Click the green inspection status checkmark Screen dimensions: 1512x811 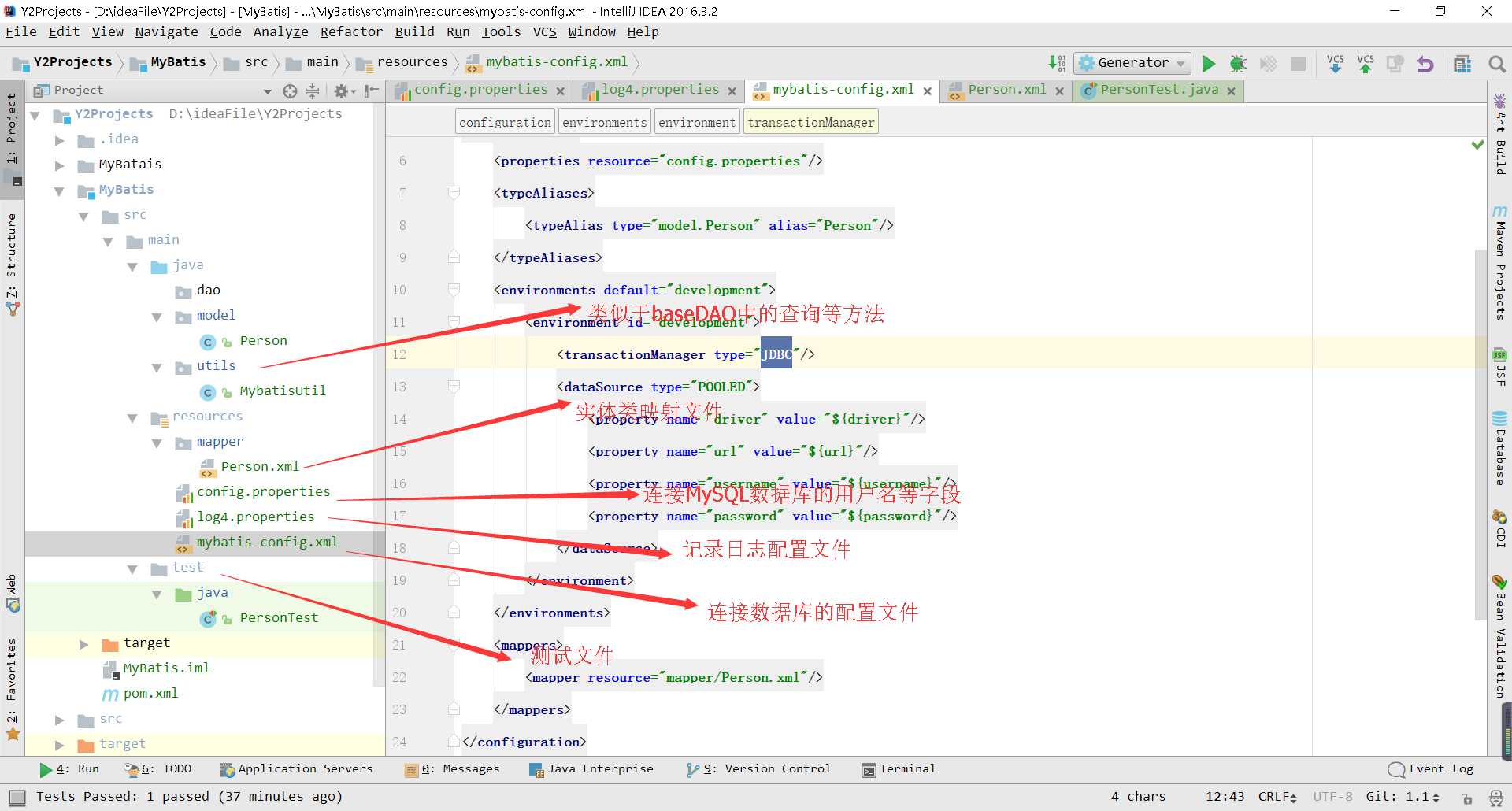point(1477,145)
